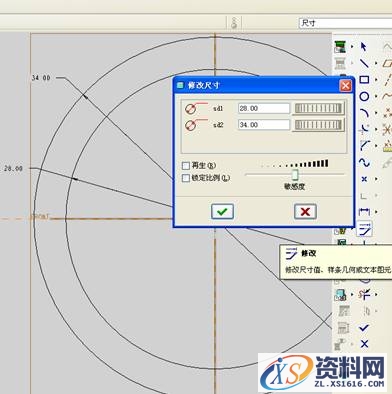Image resolution: width=392 pixels, height=394 pixels.
Task: Click the green top icon in the left toolbar column
Action: (x=340, y=47)
